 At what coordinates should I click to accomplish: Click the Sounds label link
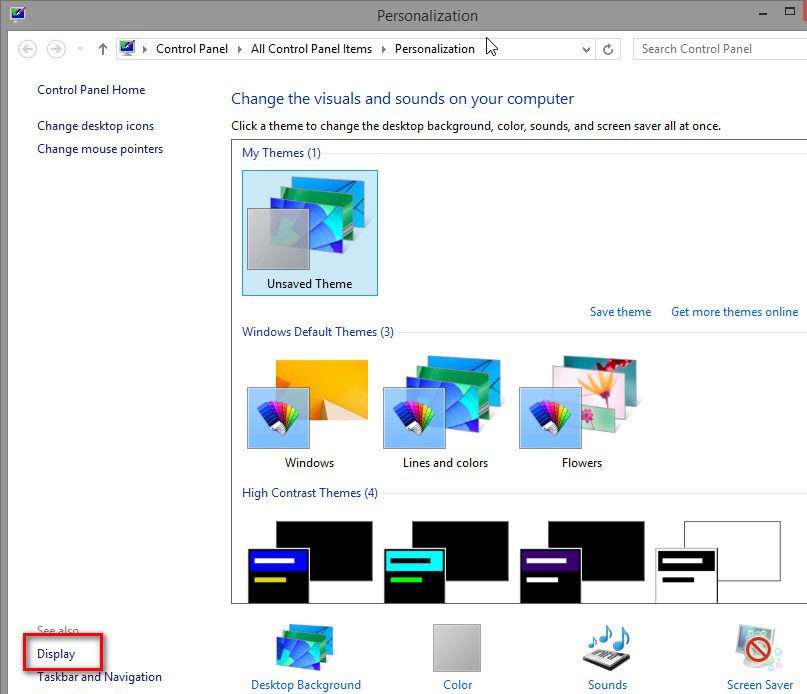click(607, 685)
